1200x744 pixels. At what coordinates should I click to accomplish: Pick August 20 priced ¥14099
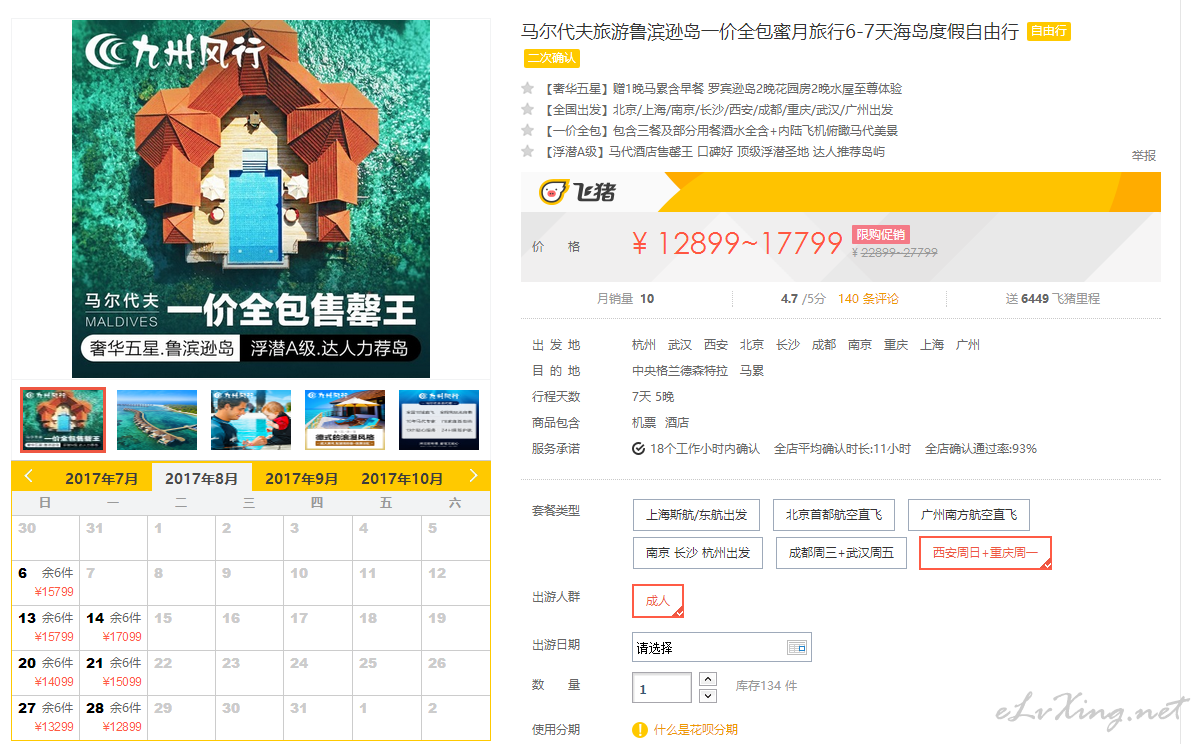46,672
